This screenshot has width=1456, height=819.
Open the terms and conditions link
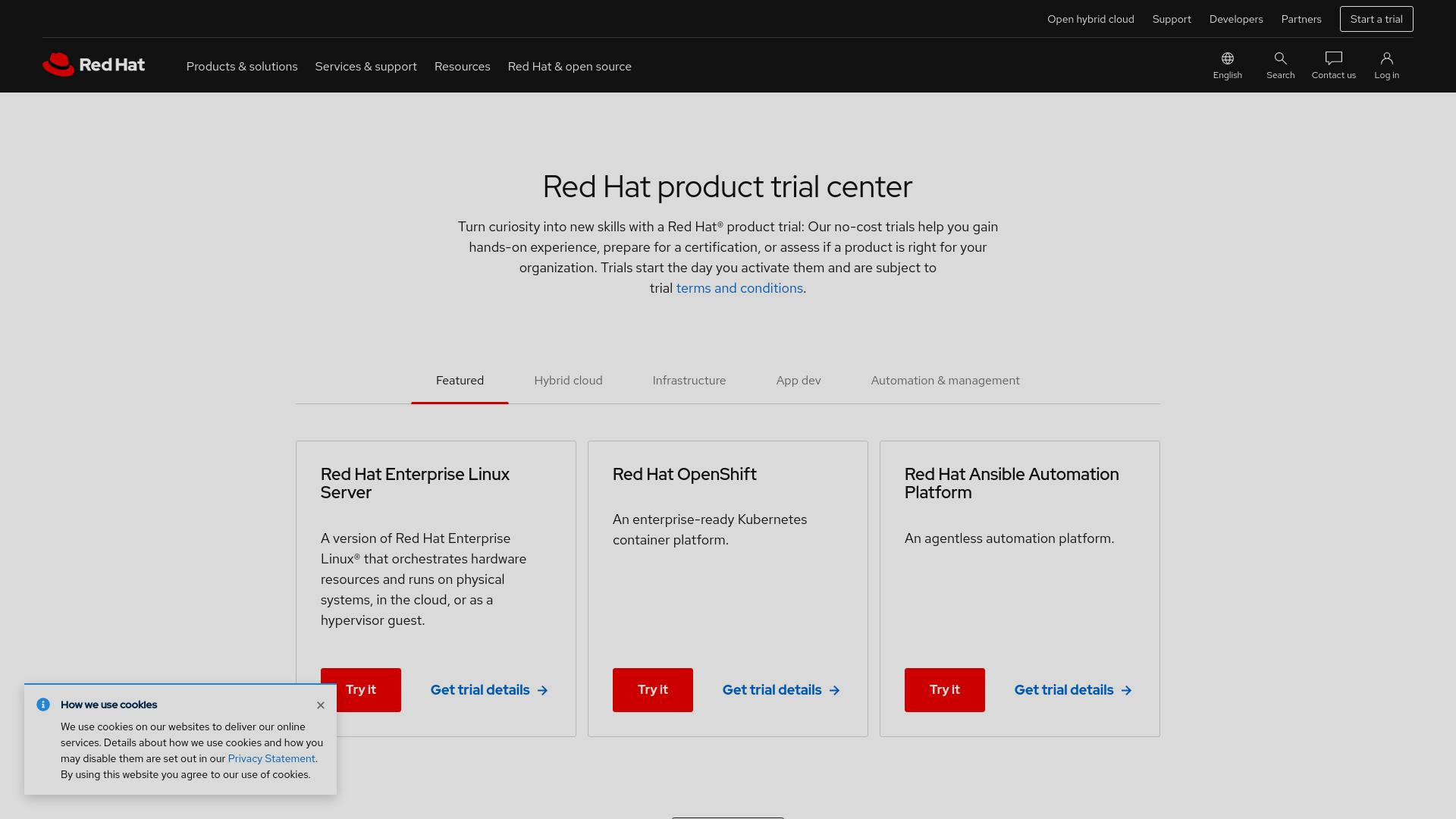pyautogui.click(x=739, y=288)
